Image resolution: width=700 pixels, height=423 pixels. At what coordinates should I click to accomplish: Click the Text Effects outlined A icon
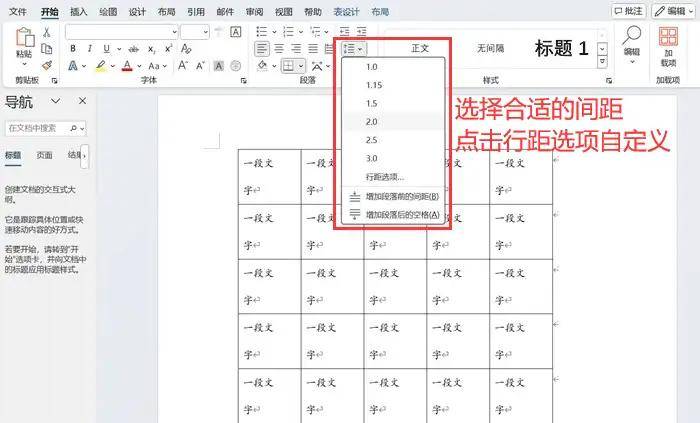(73, 66)
